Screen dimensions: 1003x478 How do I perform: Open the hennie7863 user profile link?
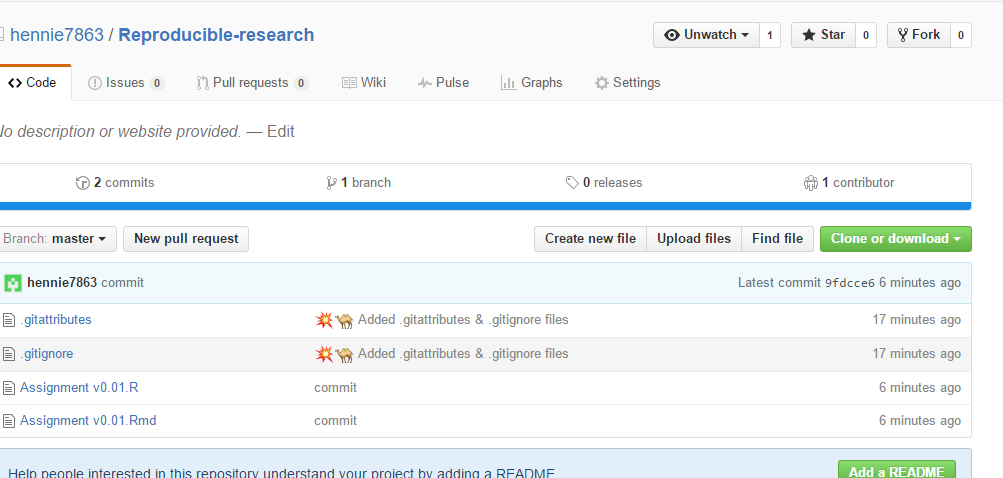(x=57, y=35)
